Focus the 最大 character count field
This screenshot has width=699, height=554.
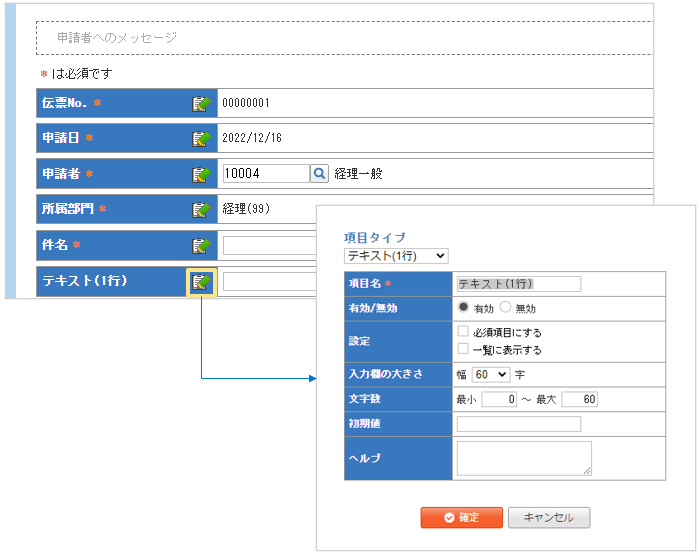579,399
